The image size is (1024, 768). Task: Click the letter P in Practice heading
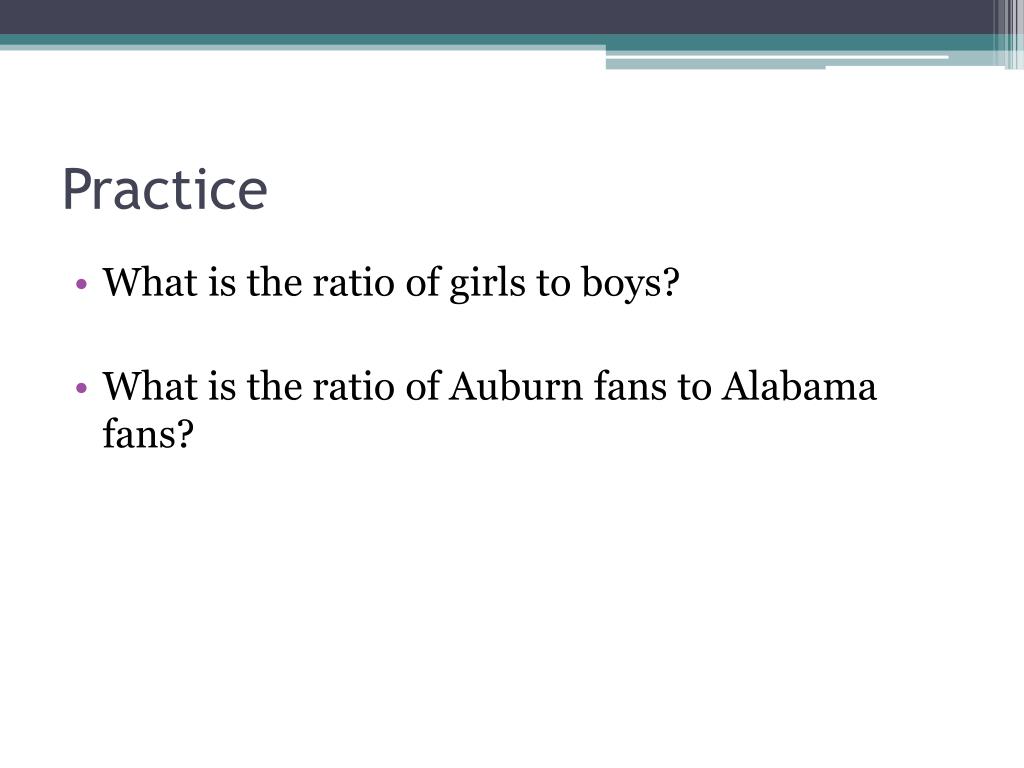[76, 189]
